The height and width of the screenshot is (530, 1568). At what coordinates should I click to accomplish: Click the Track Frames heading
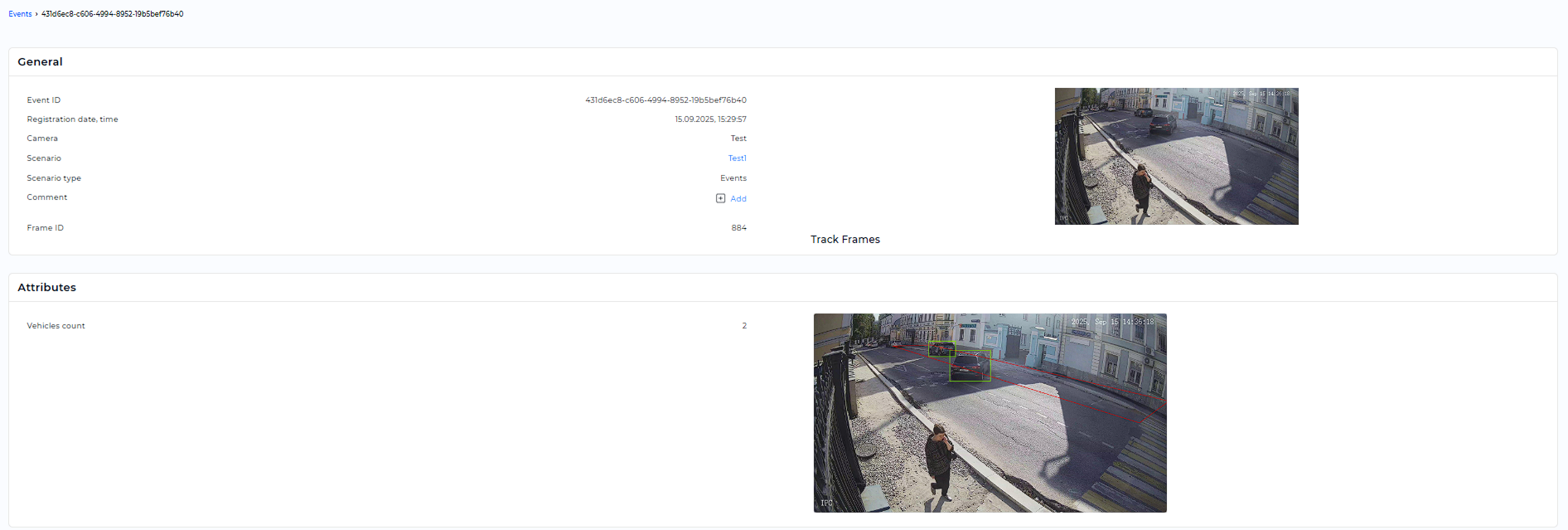[x=844, y=240]
